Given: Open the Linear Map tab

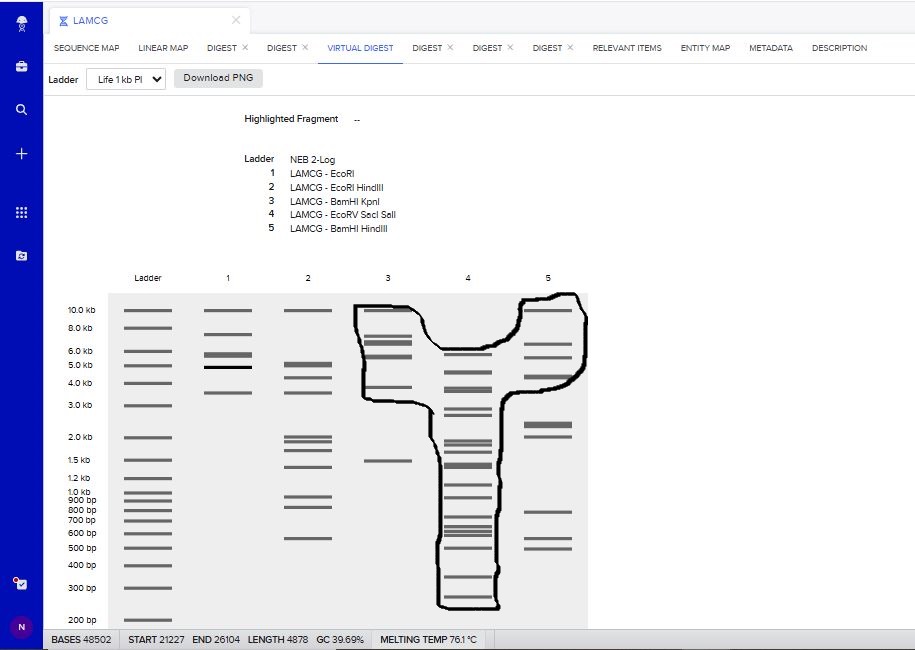Looking at the screenshot, I should tap(163, 48).
